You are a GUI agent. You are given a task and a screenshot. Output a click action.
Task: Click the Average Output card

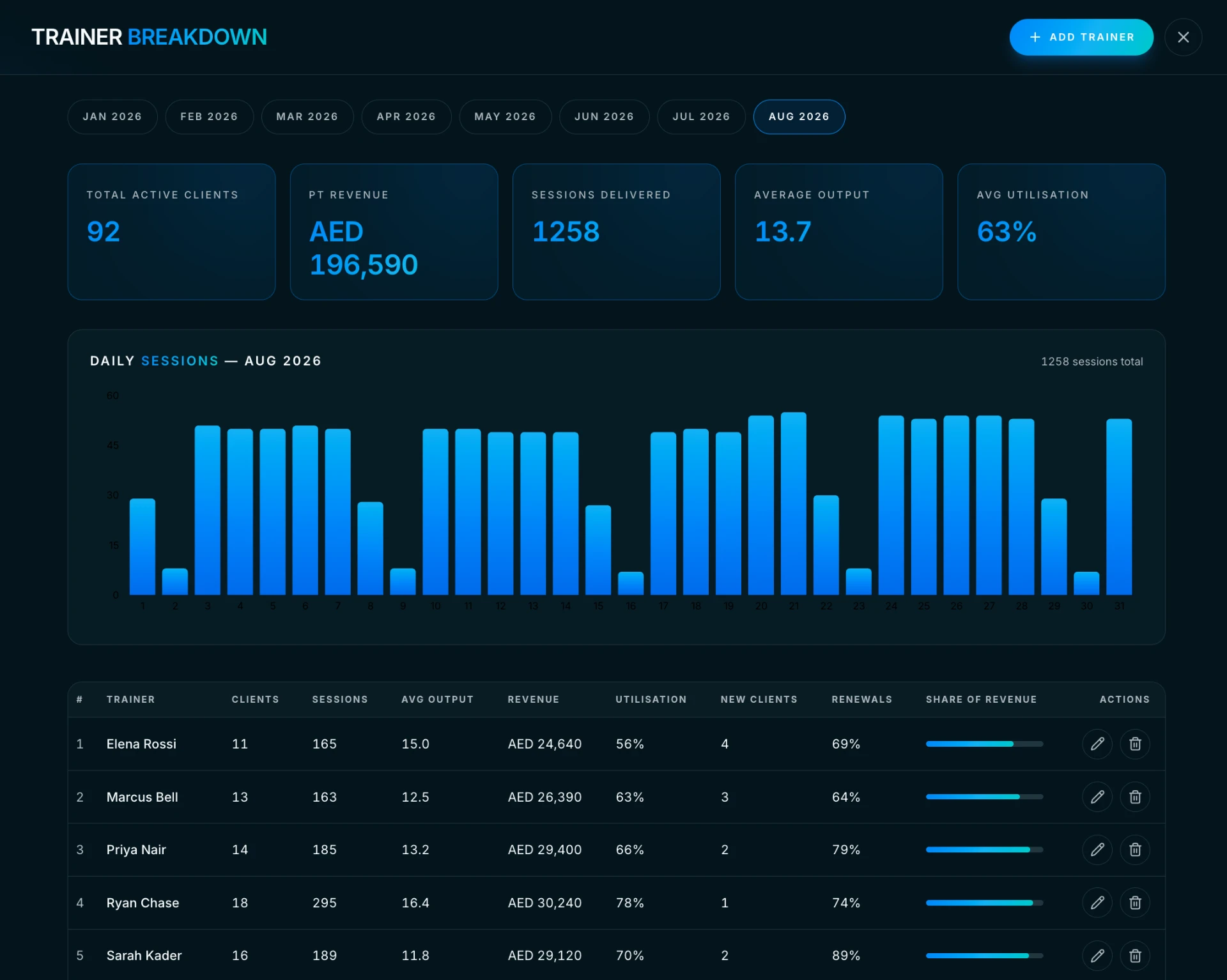(x=839, y=232)
